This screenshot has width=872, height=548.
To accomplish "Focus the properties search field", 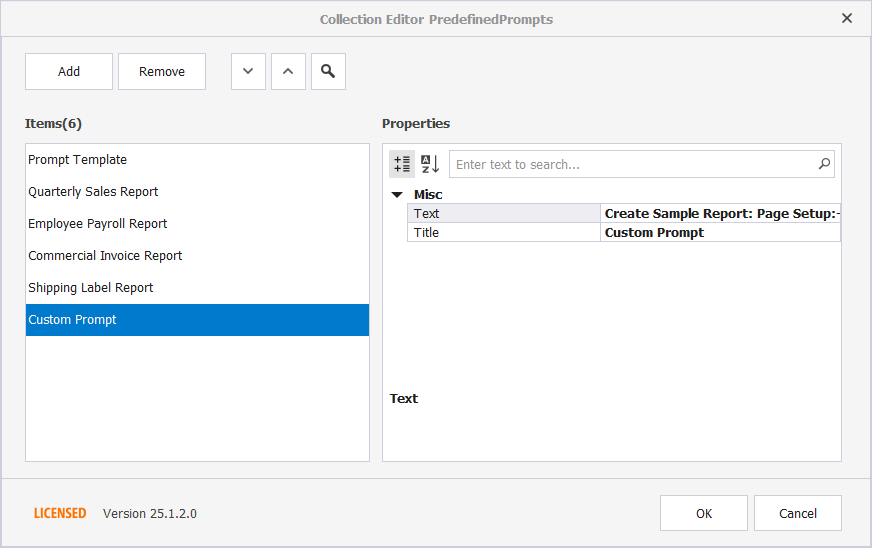I will pos(634,164).
